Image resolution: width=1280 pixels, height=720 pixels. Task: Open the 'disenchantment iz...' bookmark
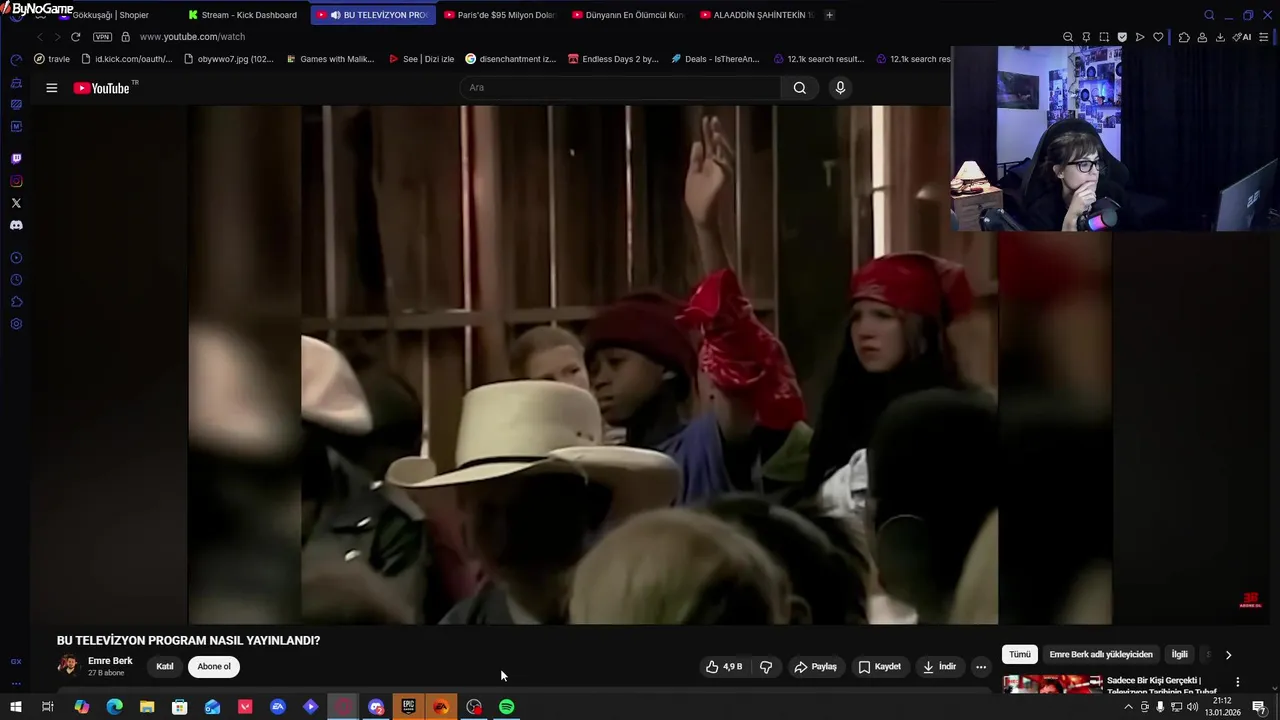510,59
